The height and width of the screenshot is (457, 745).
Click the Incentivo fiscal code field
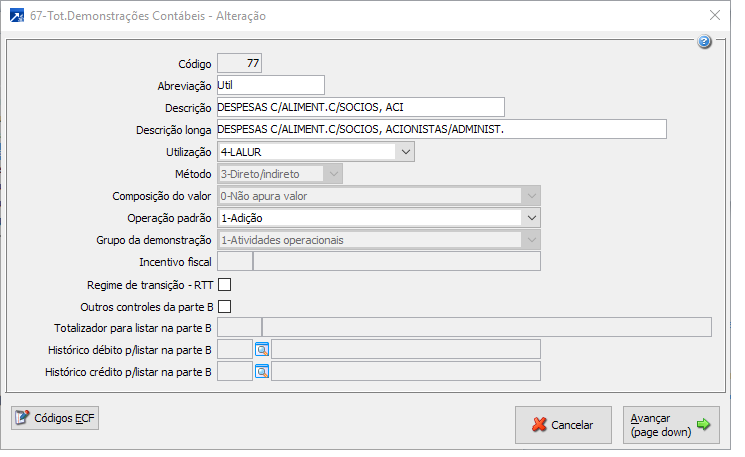click(234, 262)
